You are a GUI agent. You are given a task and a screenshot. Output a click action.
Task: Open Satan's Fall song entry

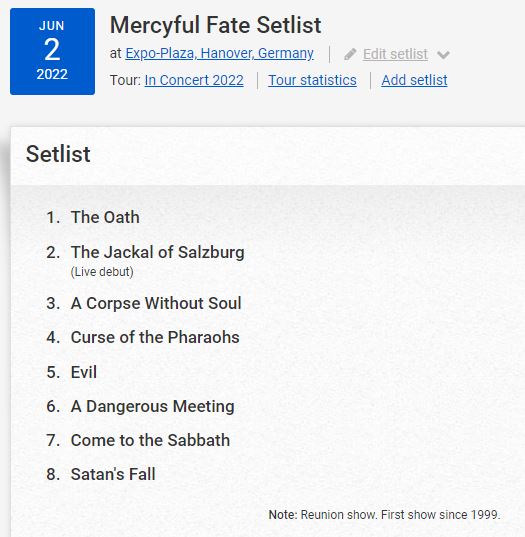pyautogui.click(x=113, y=474)
